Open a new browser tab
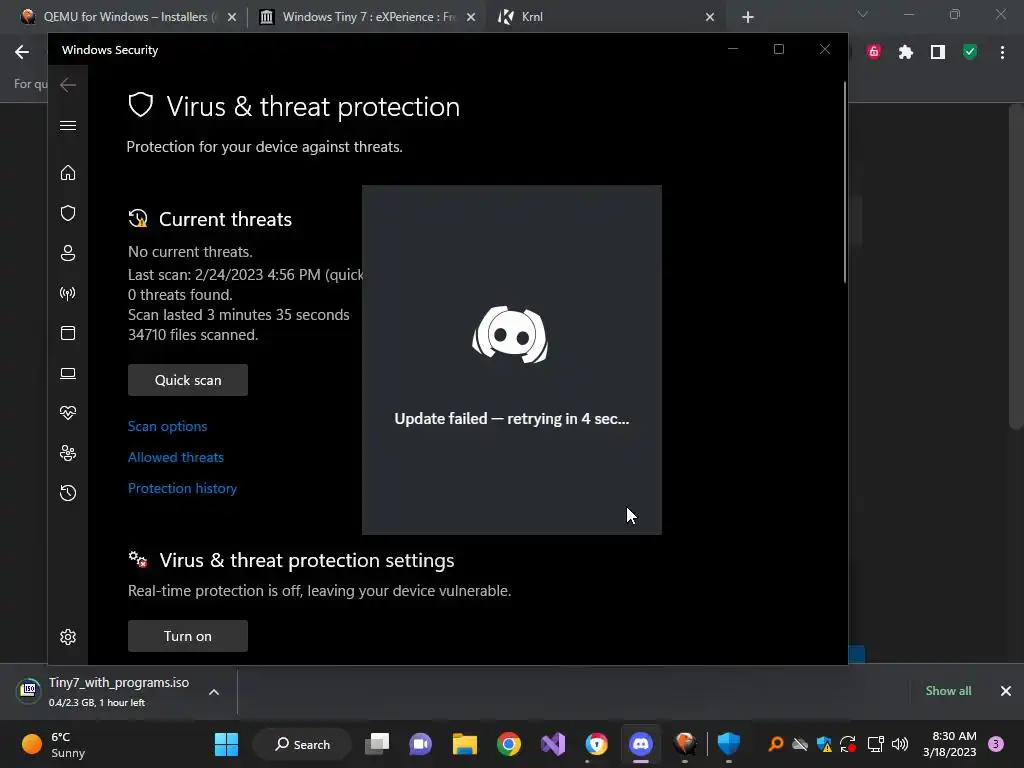The width and height of the screenshot is (1024, 768). (x=748, y=18)
